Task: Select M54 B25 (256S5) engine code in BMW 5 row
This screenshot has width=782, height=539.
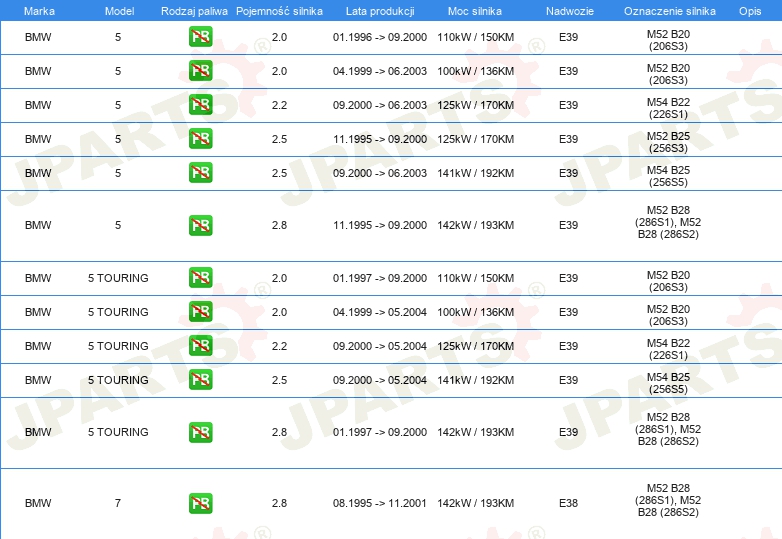Action: (668, 176)
